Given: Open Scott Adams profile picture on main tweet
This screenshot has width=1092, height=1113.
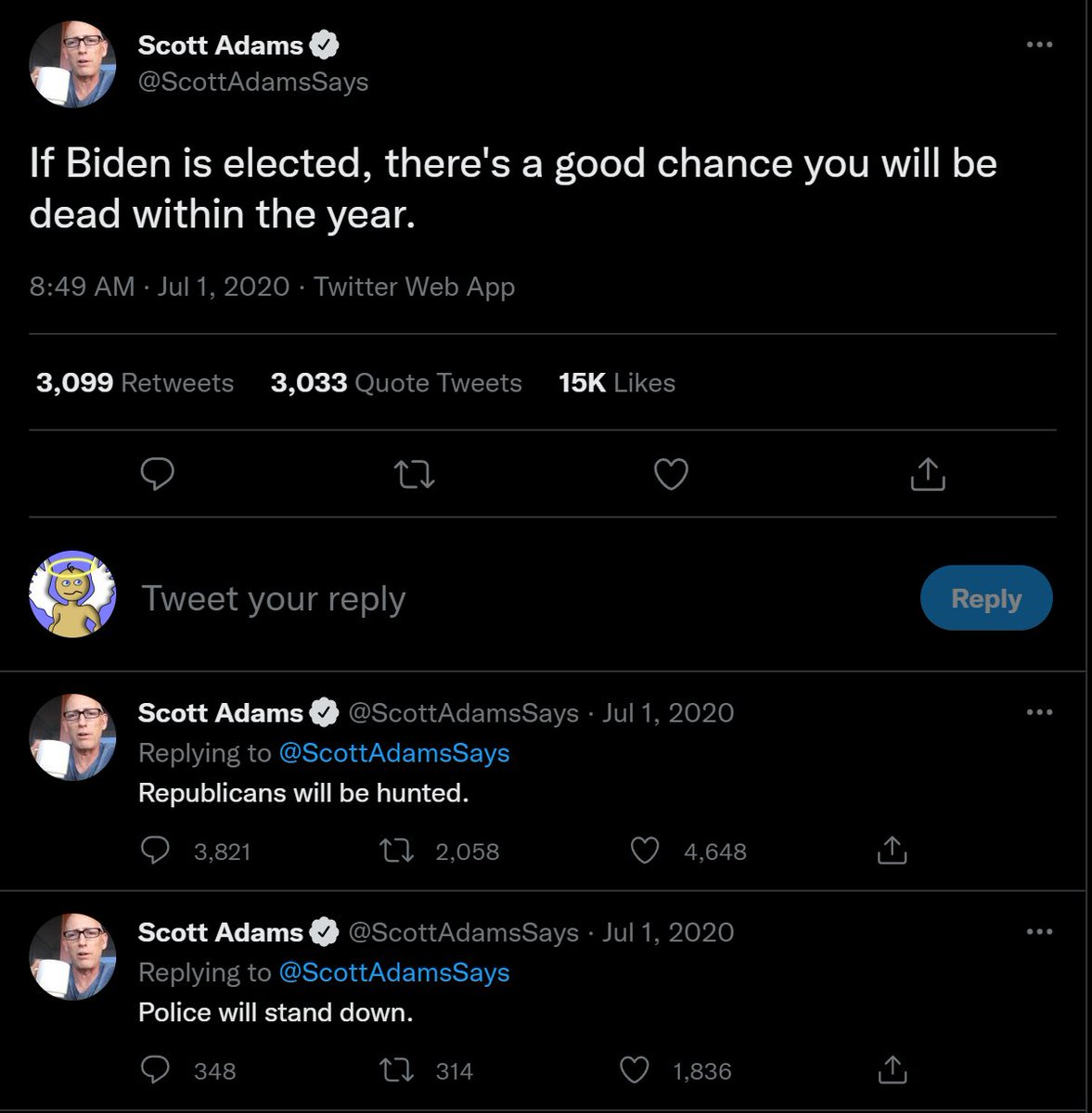Looking at the screenshot, I should coord(72,64).
